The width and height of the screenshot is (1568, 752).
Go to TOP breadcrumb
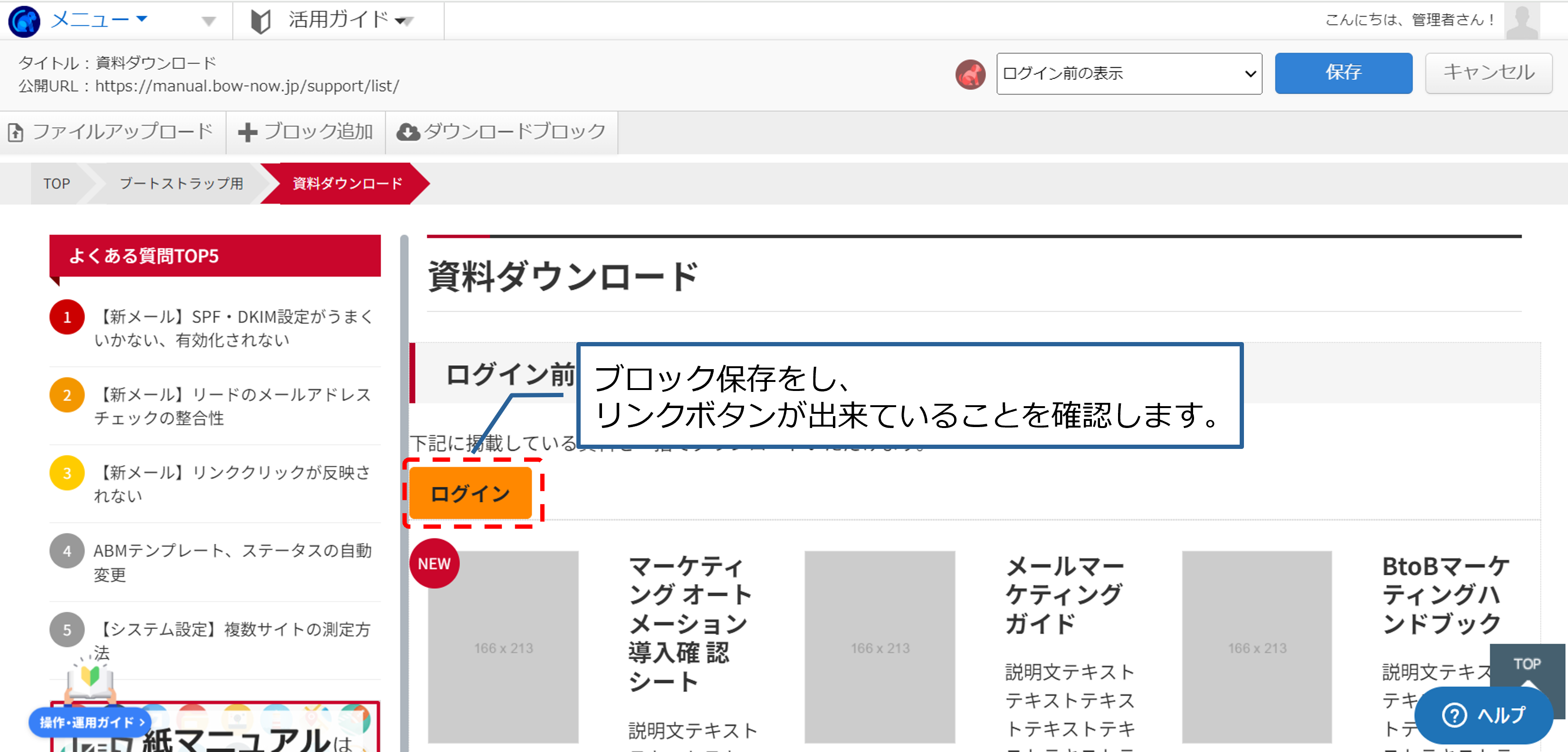(x=57, y=184)
